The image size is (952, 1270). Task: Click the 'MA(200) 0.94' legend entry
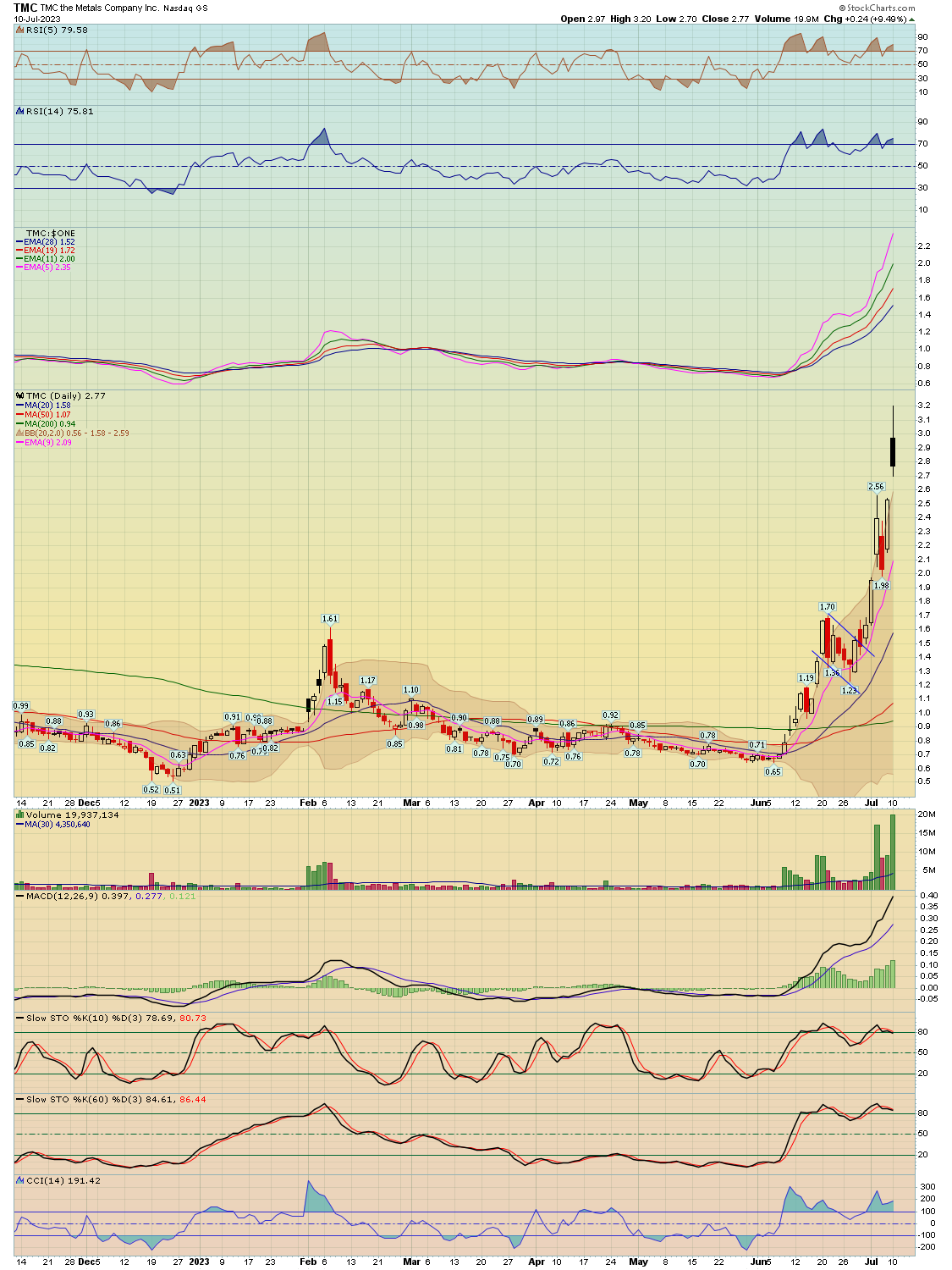(51, 424)
